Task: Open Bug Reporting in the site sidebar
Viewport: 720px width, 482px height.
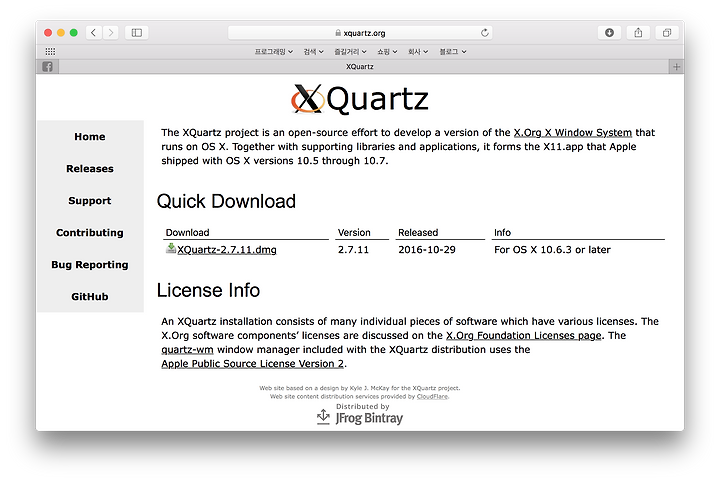Action: 90,265
